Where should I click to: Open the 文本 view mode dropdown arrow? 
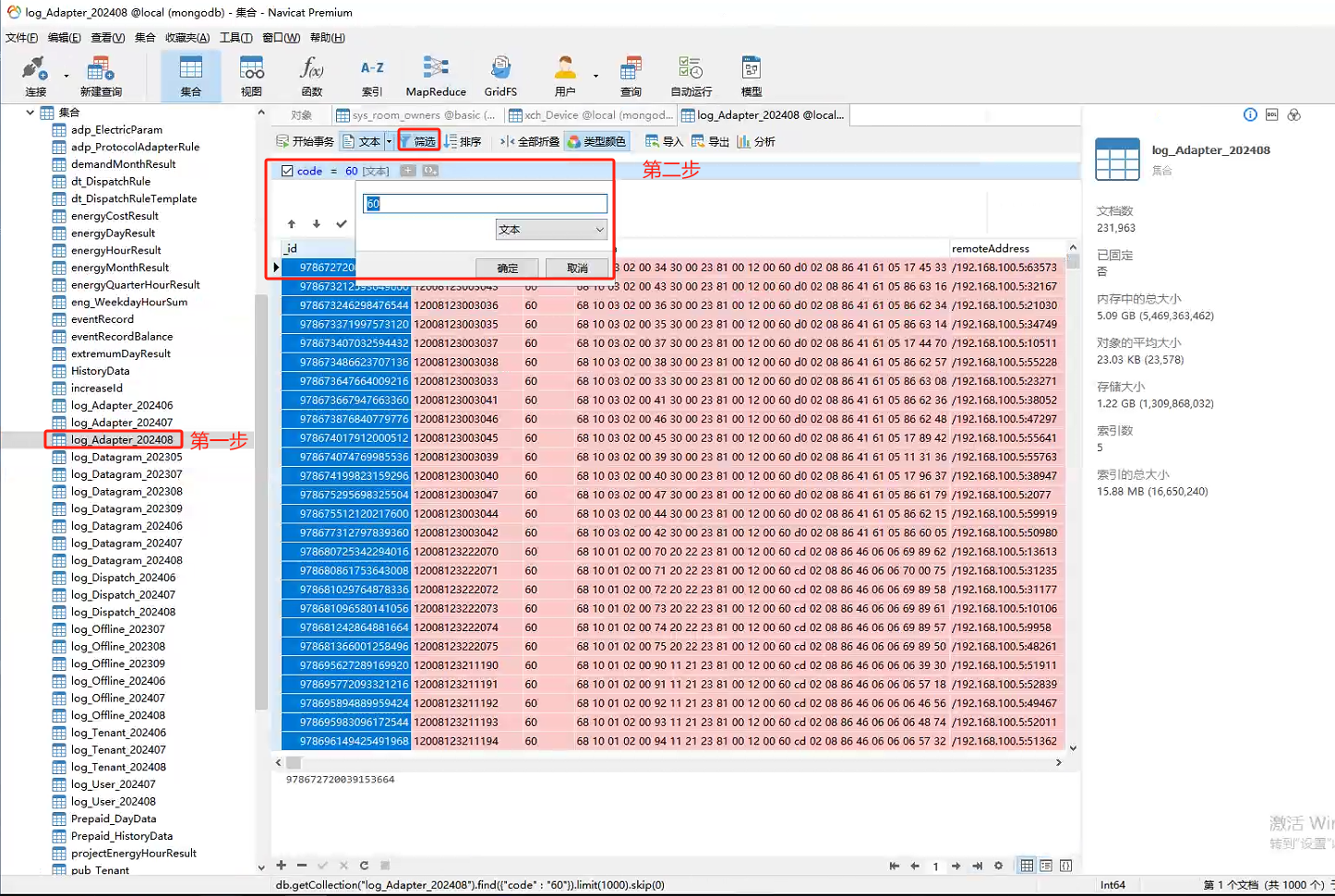coord(389,141)
